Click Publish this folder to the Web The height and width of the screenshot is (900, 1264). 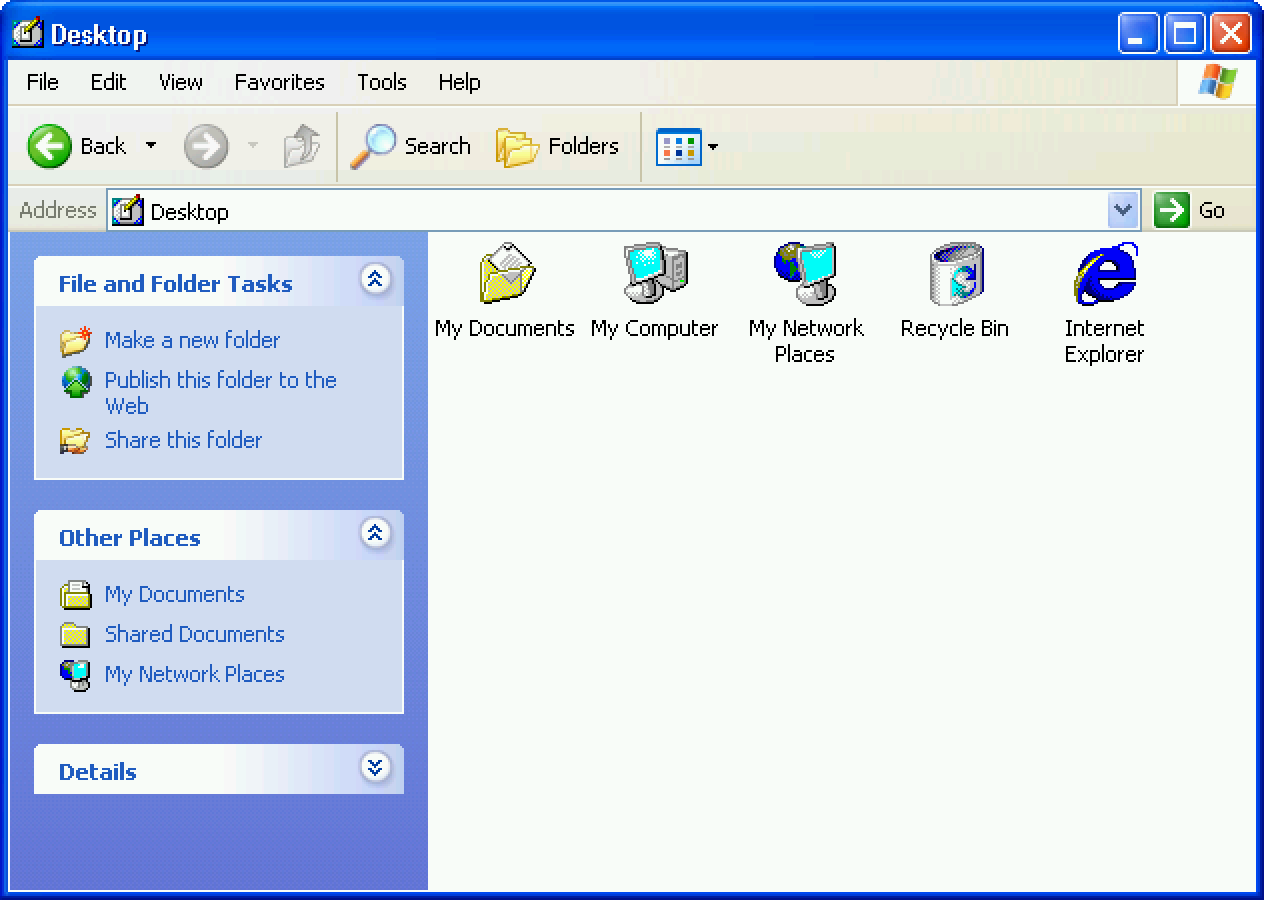pos(221,393)
